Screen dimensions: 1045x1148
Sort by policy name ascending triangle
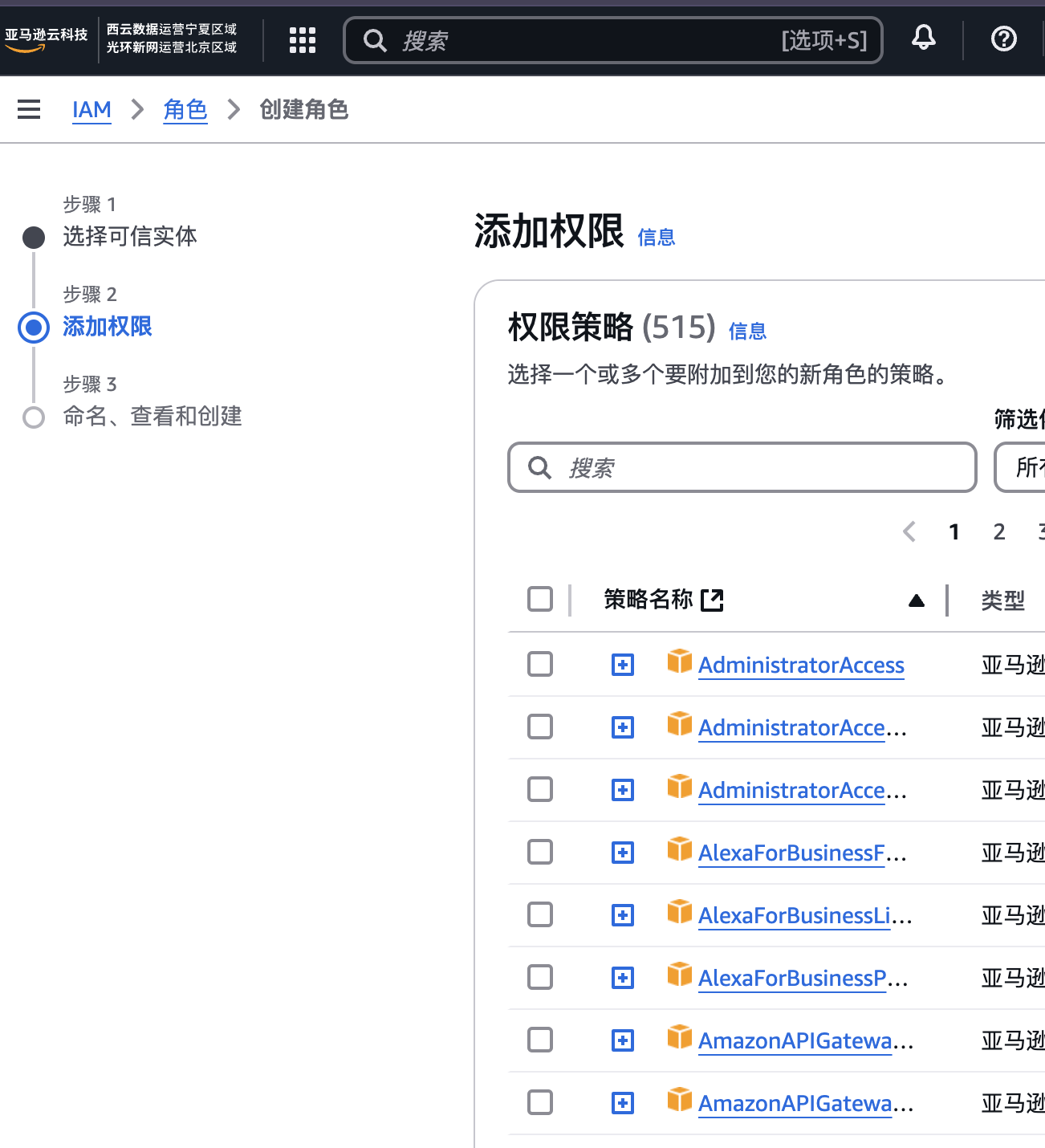pyautogui.click(x=917, y=600)
